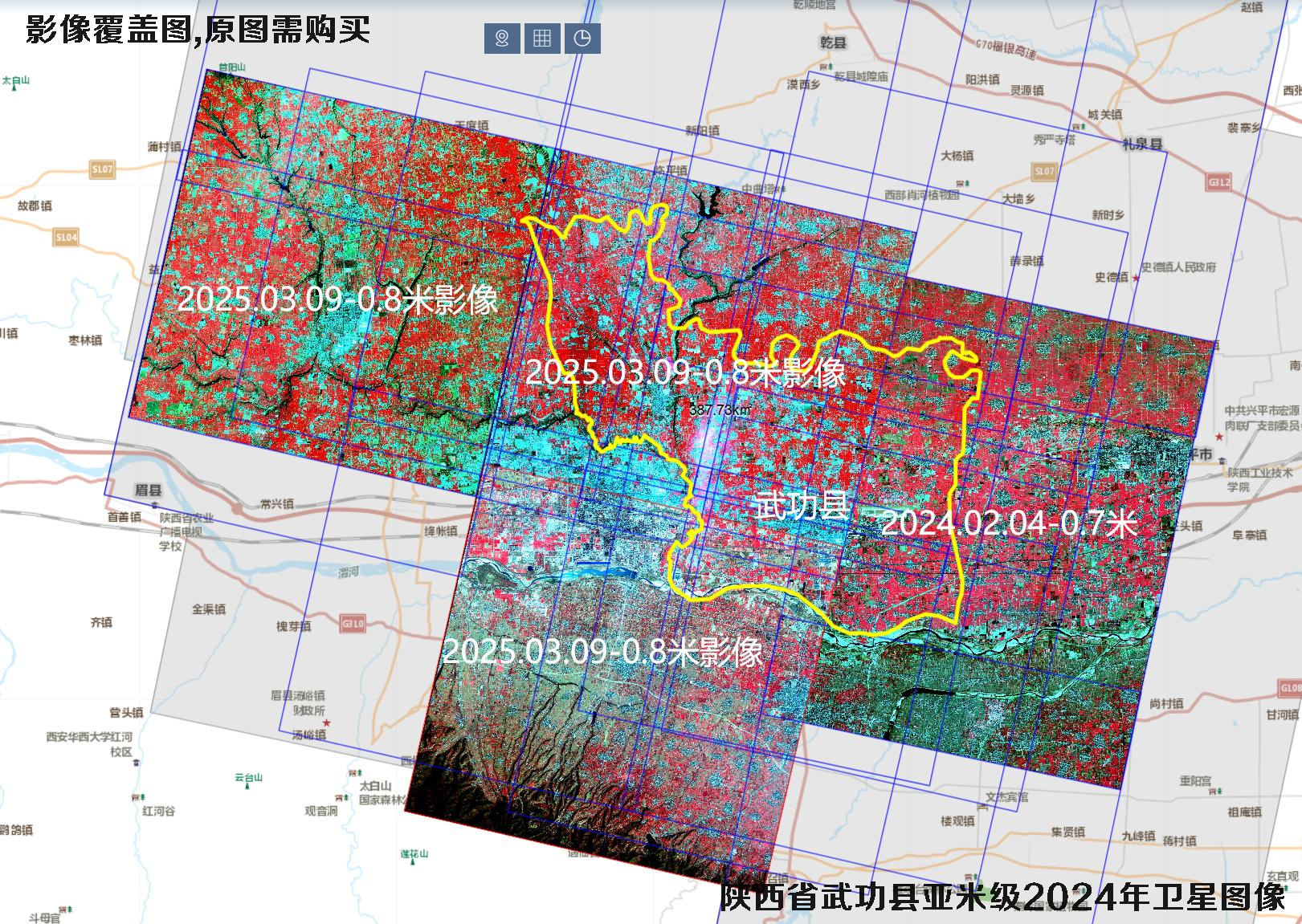Click the 影像覆盖图 title text
This screenshot has height=924, width=1302.
click(198, 30)
